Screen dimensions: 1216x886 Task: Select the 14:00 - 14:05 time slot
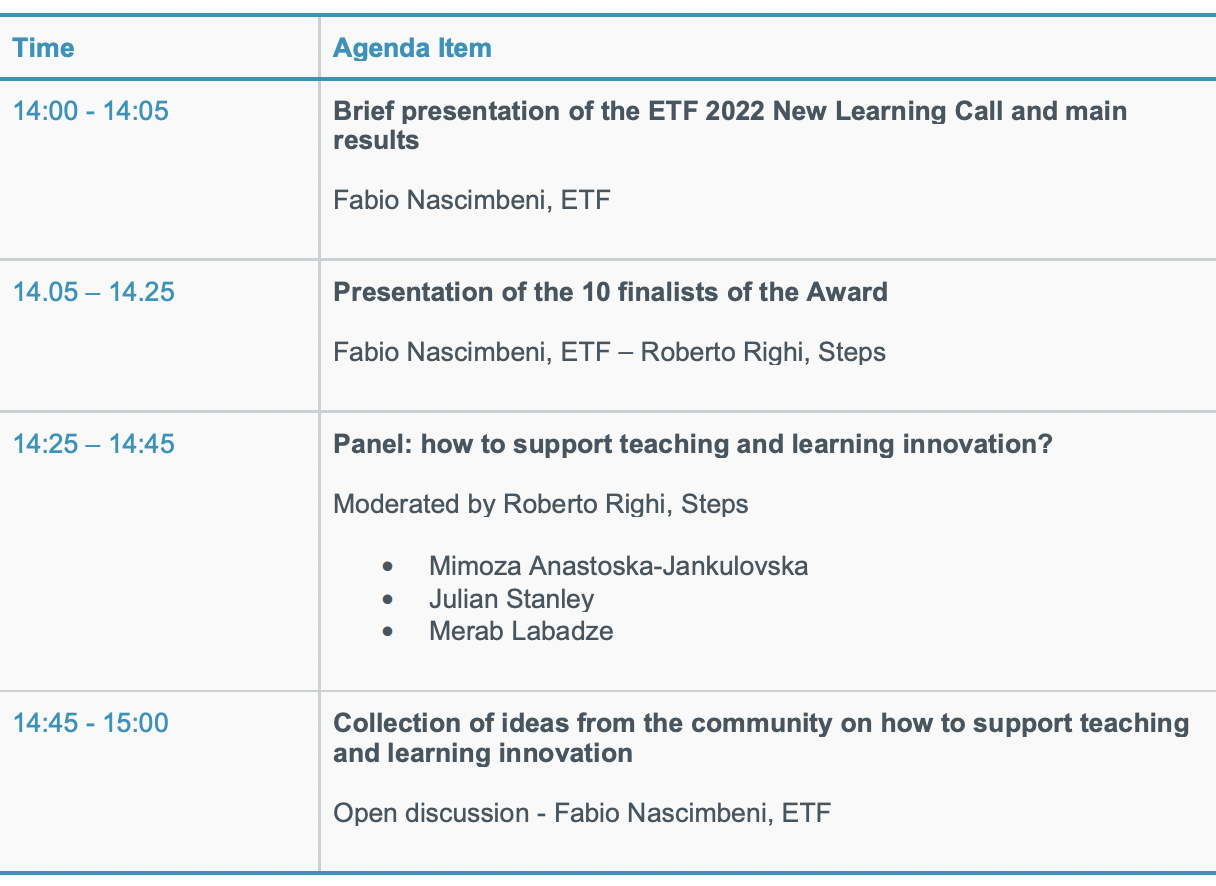click(91, 111)
